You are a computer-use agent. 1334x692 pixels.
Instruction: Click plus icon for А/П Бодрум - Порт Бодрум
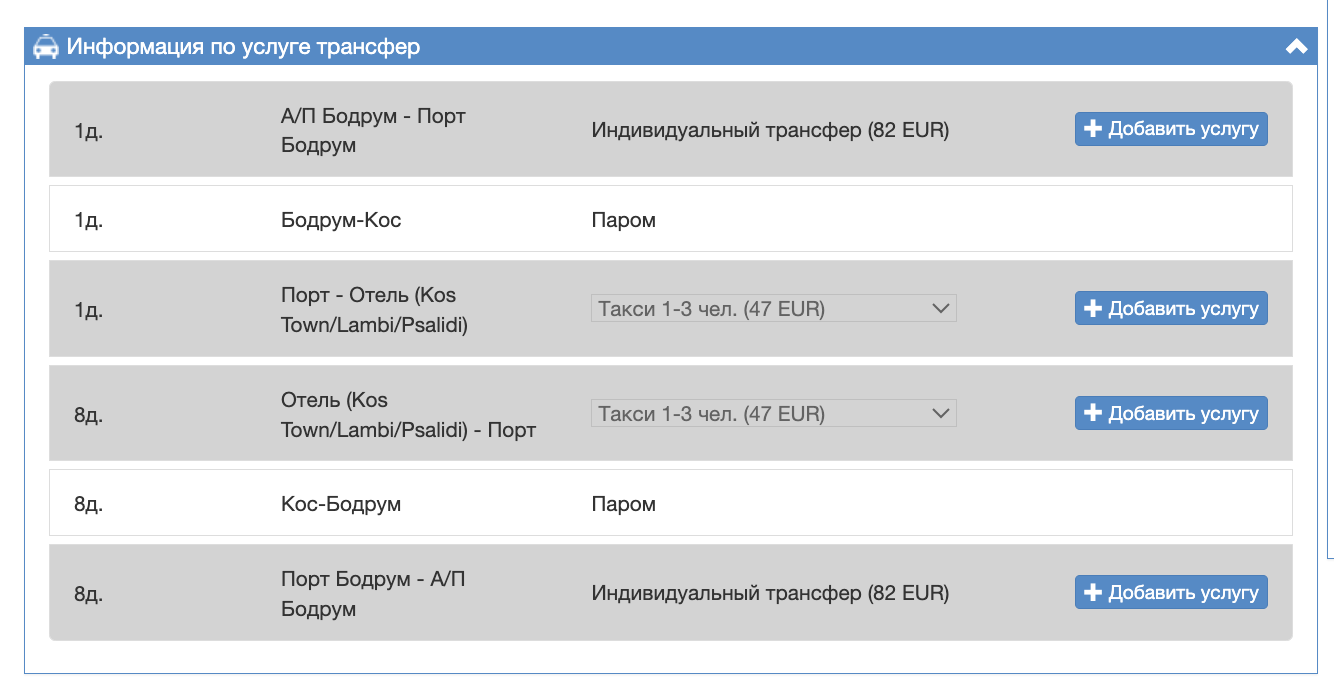click(x=1093, y=129)
